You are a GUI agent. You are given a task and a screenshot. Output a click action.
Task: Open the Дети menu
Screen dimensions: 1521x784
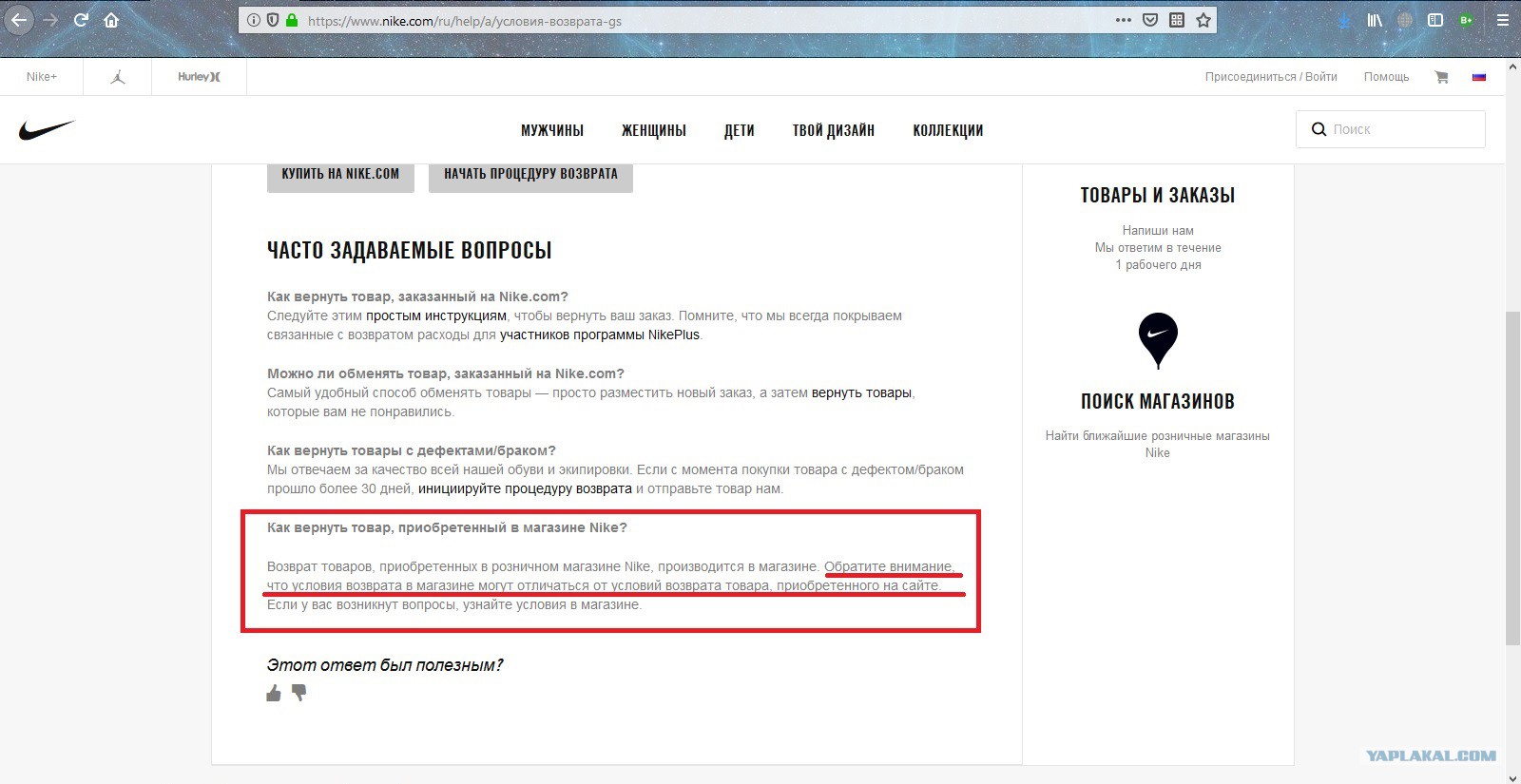point(740,130)
